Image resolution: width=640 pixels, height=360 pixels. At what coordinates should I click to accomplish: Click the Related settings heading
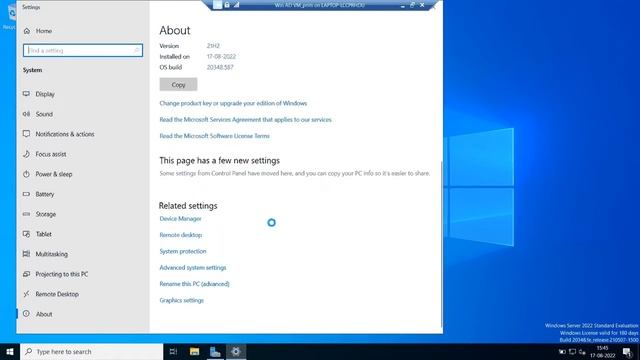pyautogui.click(x=188, y=206)
